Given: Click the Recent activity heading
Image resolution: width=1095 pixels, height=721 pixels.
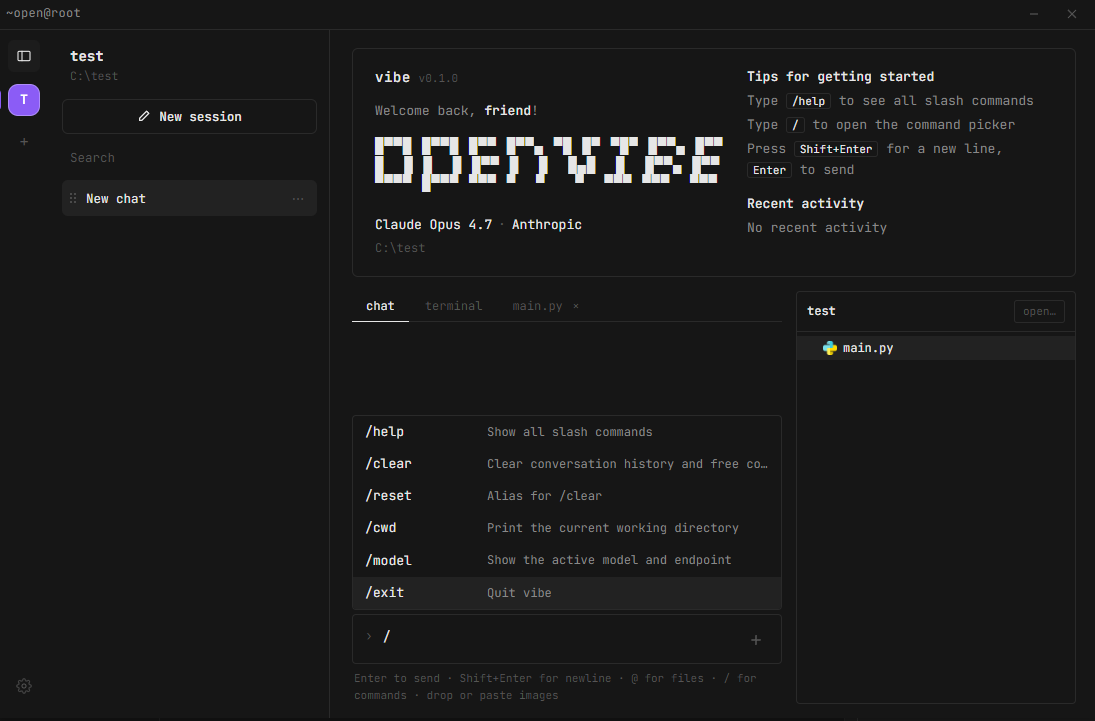Looking at the screenshot, I should pos(805,203).
